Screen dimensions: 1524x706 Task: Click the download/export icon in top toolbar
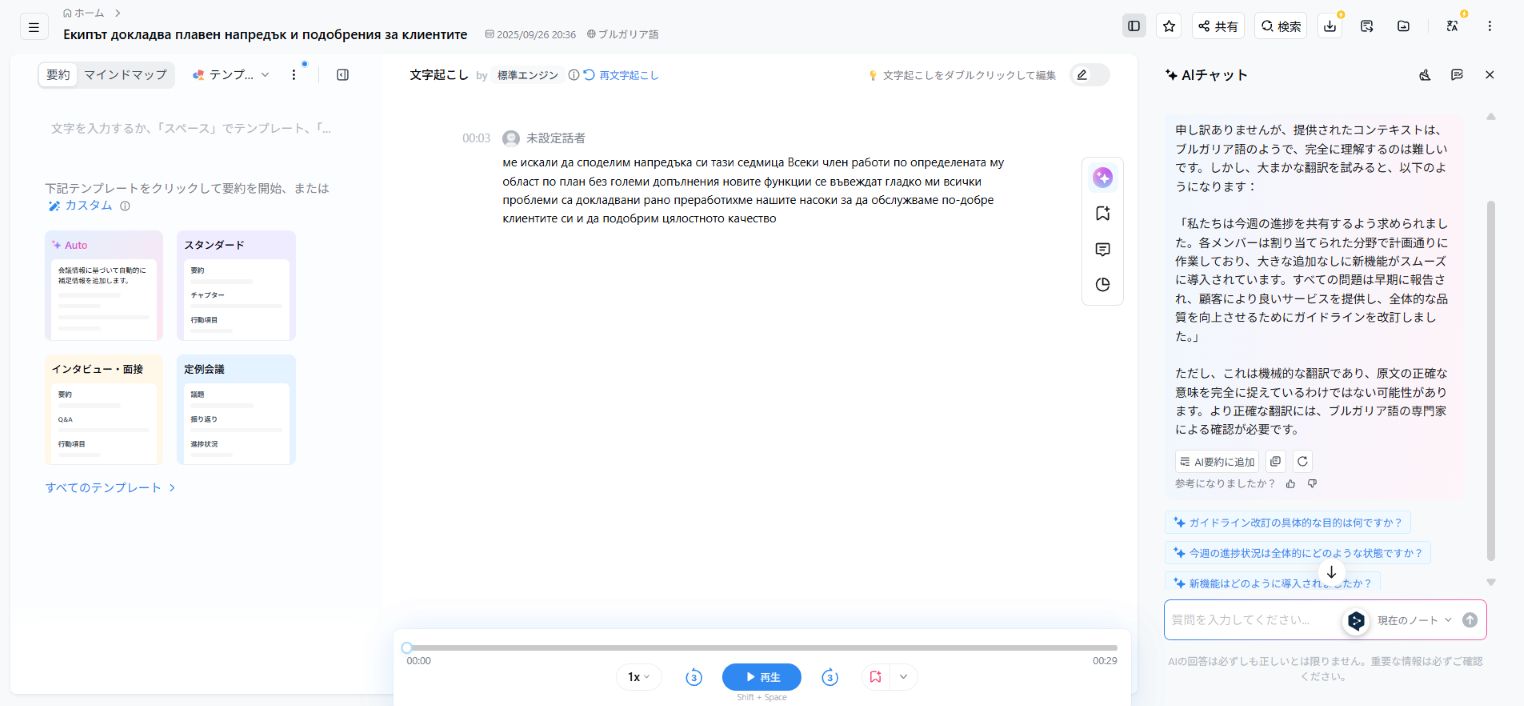[x=1329, y=27]
